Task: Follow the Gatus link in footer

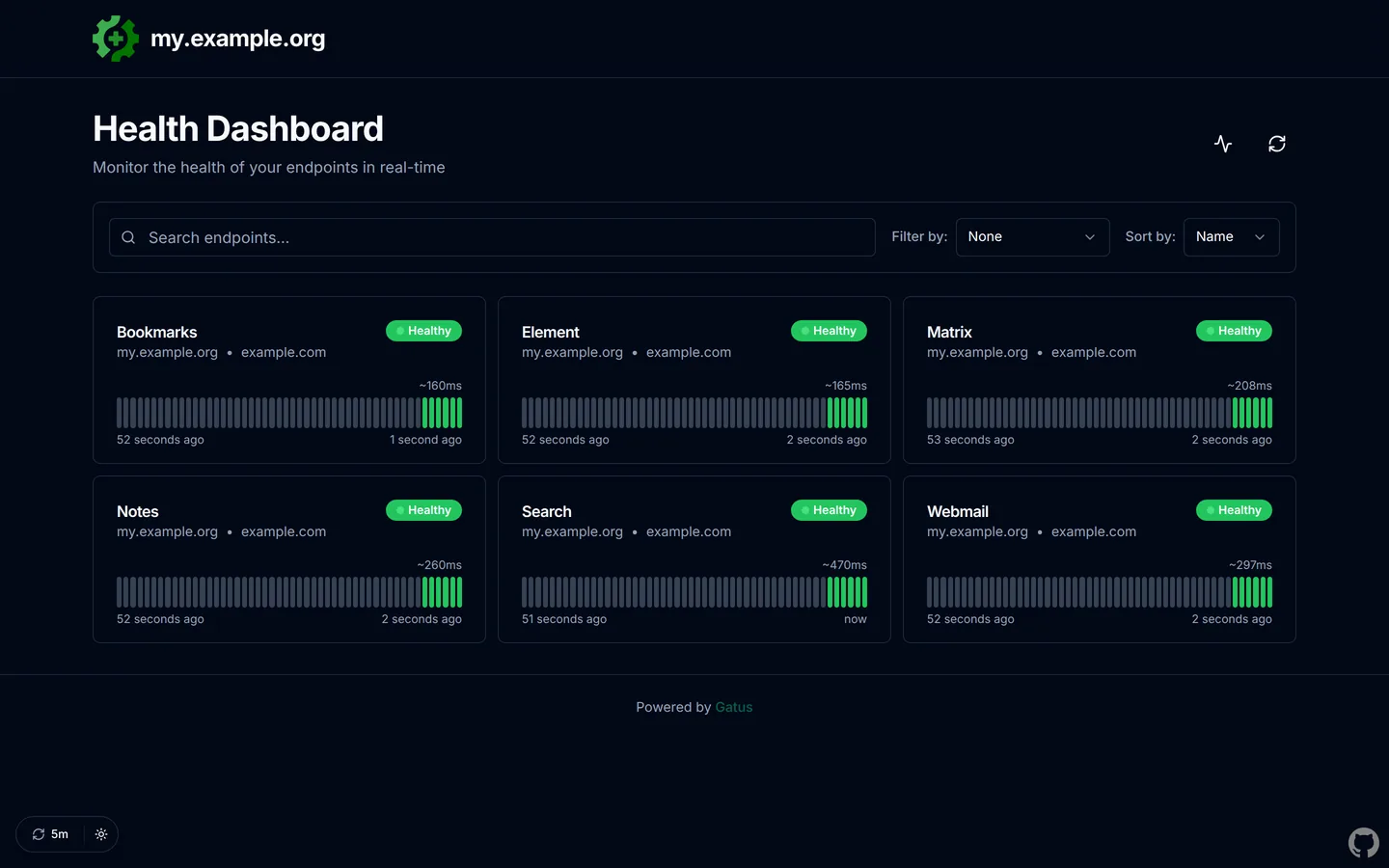Action: tap(734, 707)
